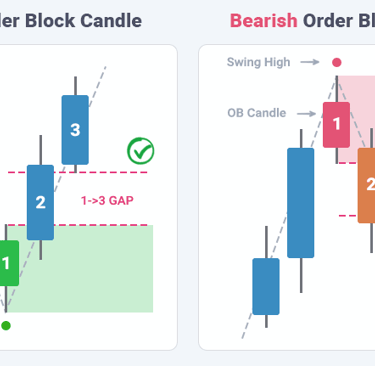Click the red Swing High dot
This screenshot has height=366, width=375.
337,62
